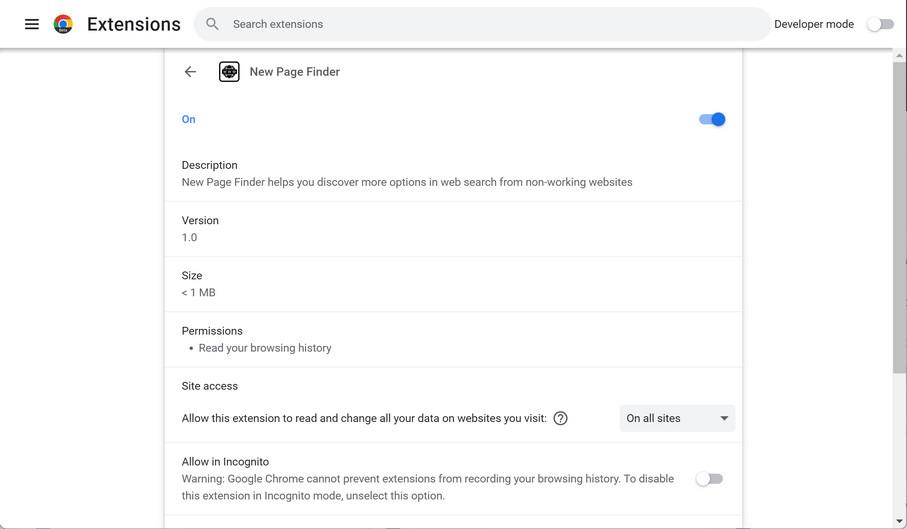Open the main hamburger menu
The height and width of the screenshot is (529, 907).
pyautogui.click(x=32, y=24)
